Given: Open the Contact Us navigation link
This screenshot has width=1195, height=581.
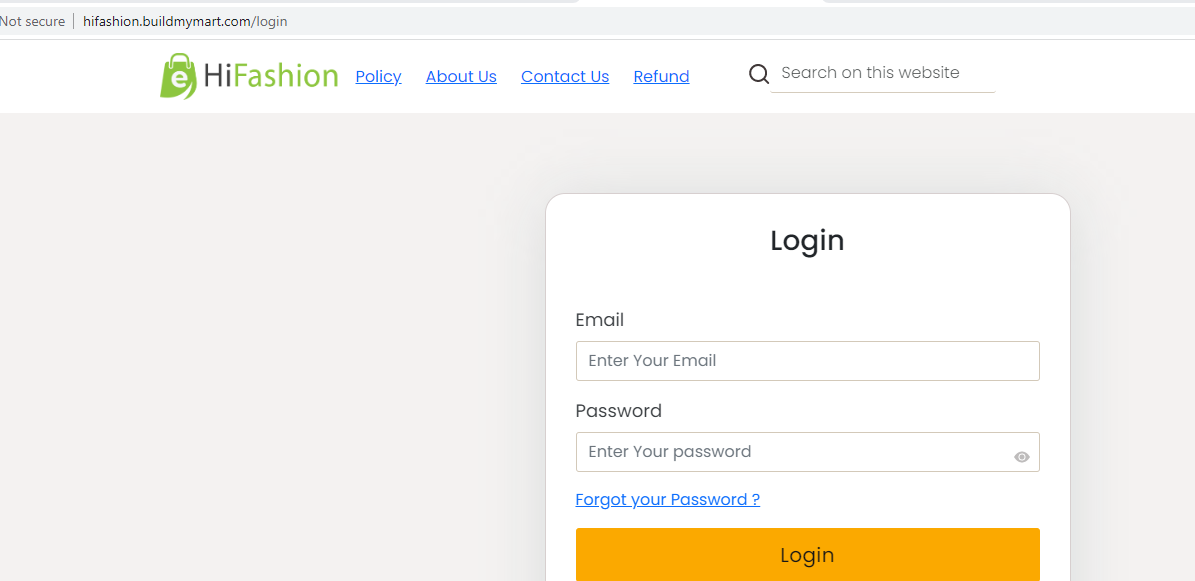Looking at the screenshot, I should coord(565,76).
